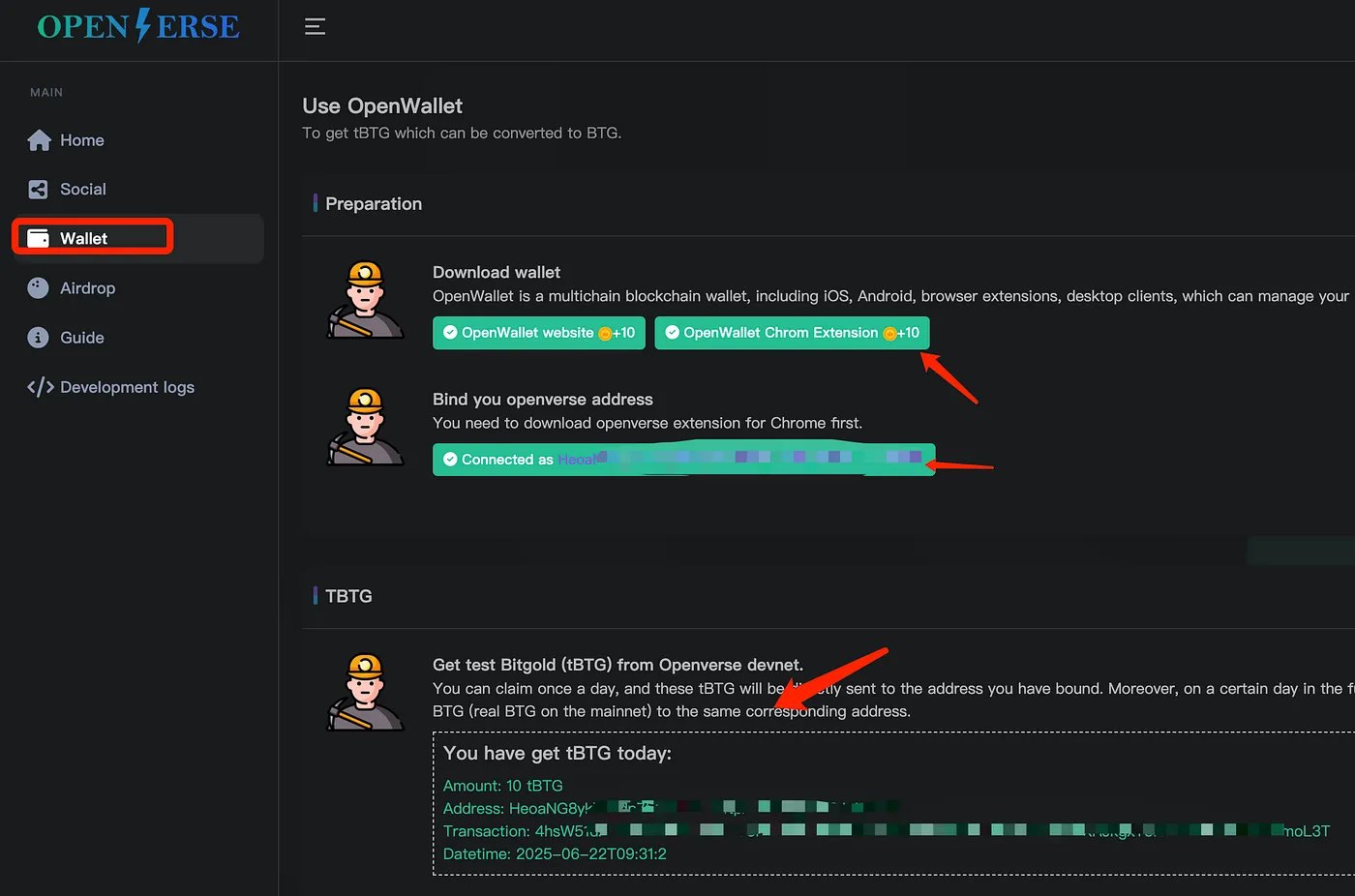
Task: Click miner avatar beside Download wallet
Action: click(365, 300)
